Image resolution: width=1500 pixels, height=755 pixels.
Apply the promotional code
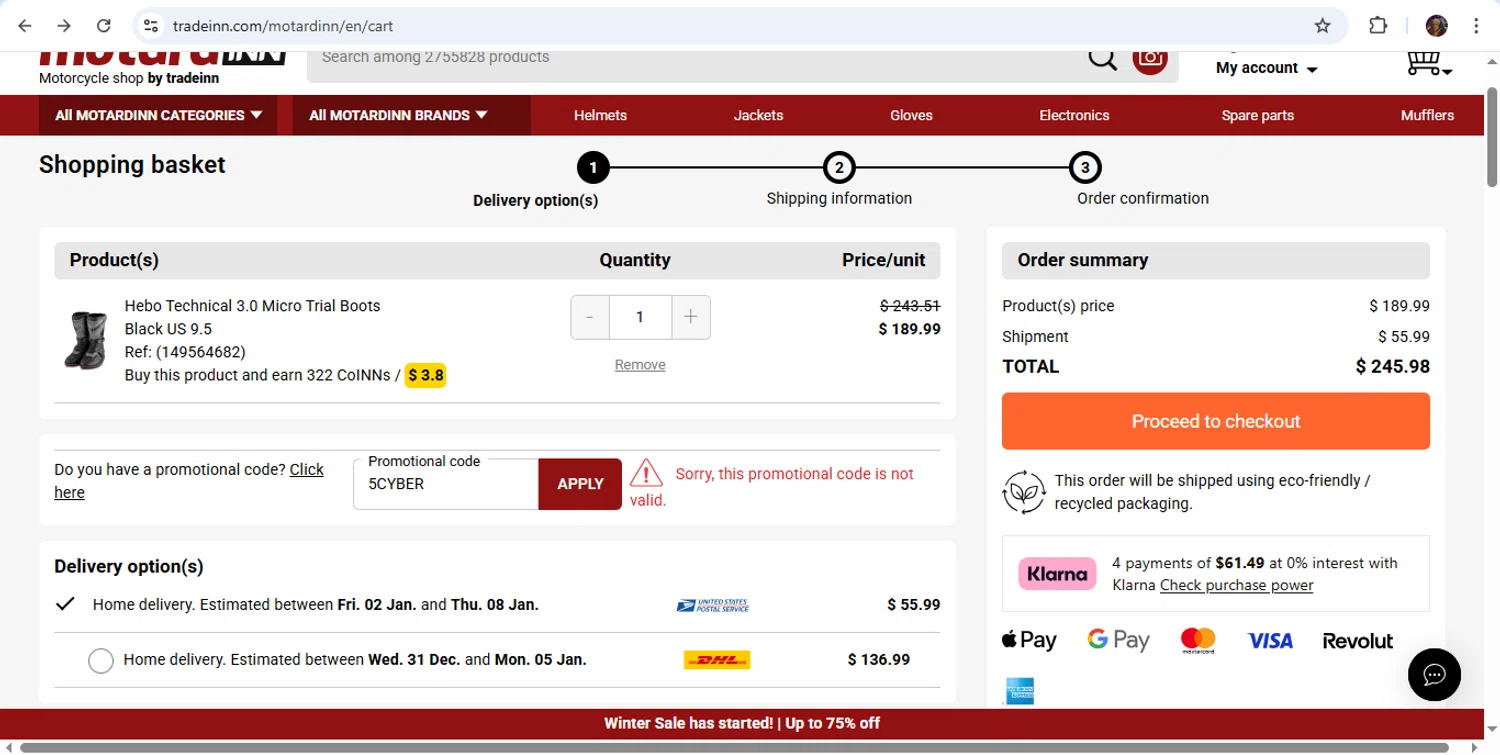(580, 484)
